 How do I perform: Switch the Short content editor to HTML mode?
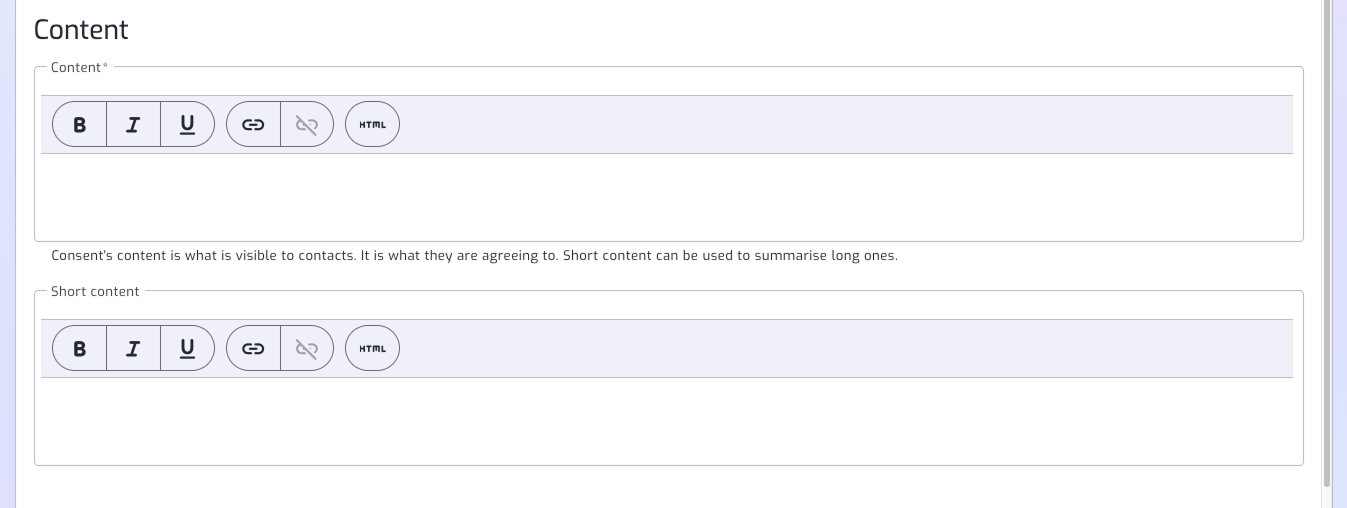pyautogui.click(x=372, y=348)
